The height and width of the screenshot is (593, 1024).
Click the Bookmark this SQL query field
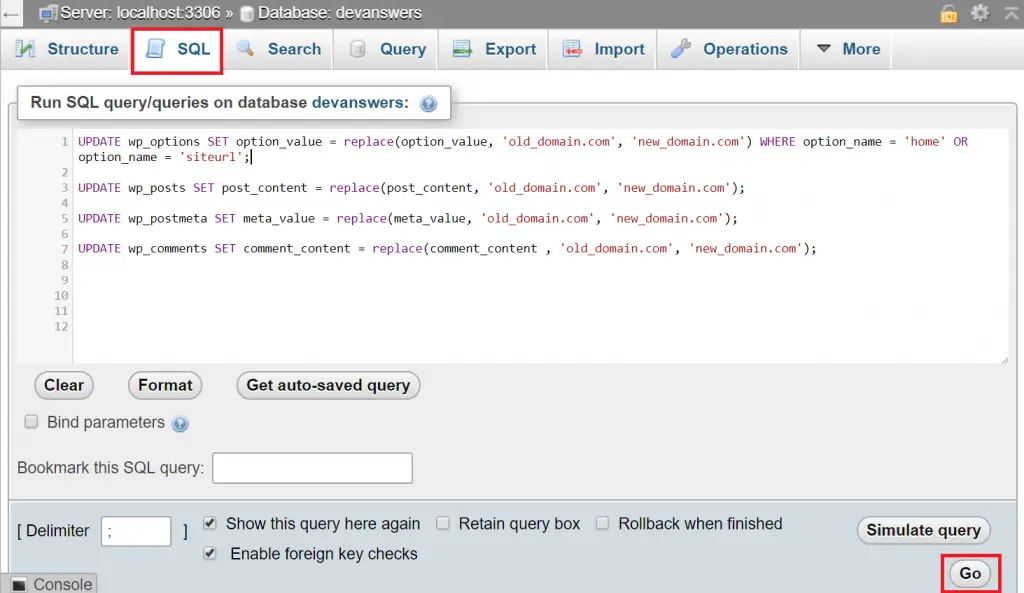point(312,468)
